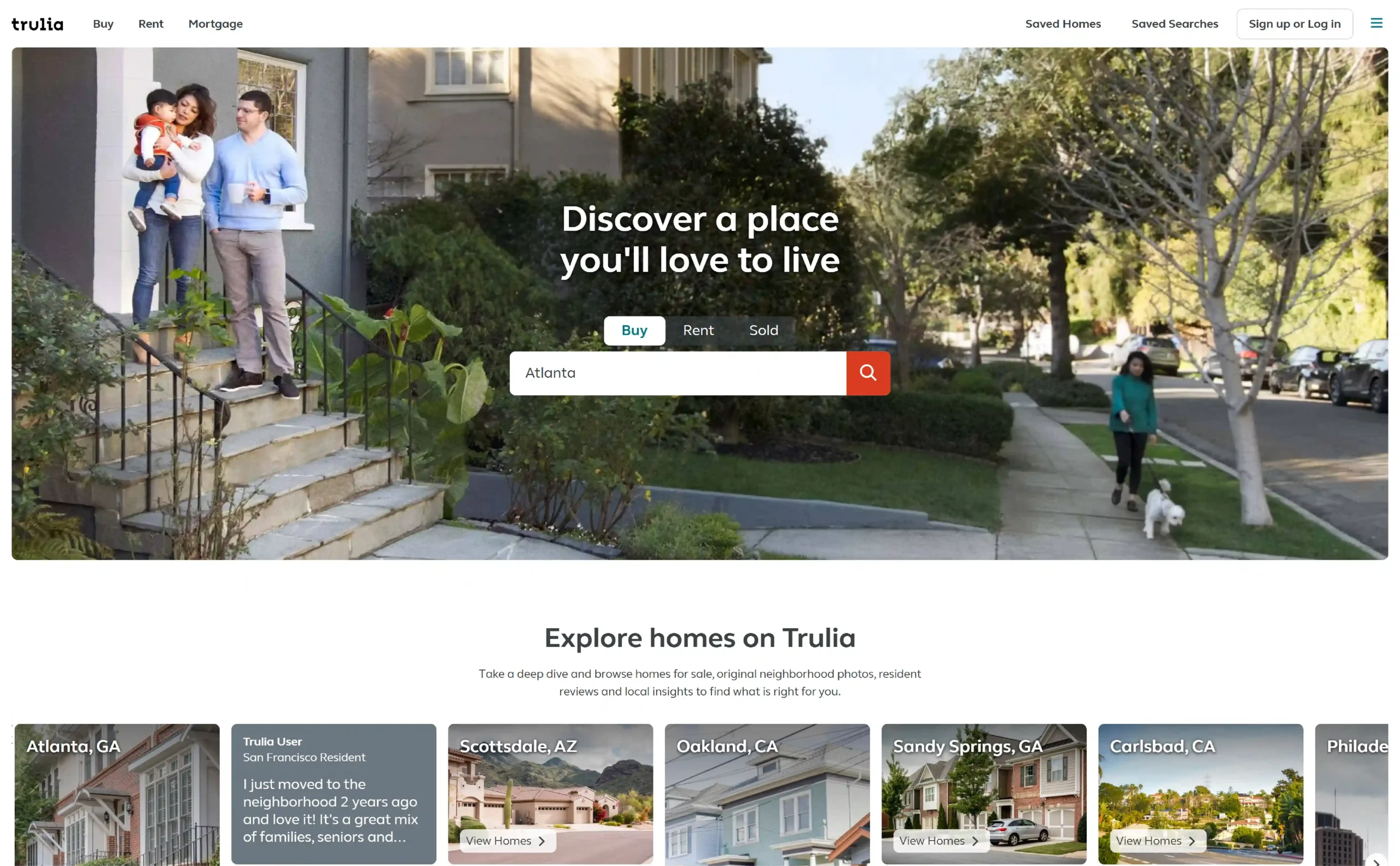Select the Rent tab toggle
Image resolution: width=1400 pixels, height=866 pixels.
[x=698, y=330]
